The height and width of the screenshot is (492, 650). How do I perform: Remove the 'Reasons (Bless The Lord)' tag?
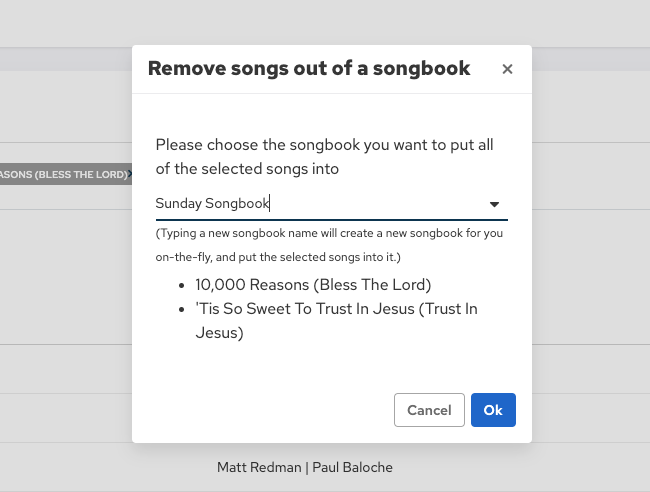(131, 174)
